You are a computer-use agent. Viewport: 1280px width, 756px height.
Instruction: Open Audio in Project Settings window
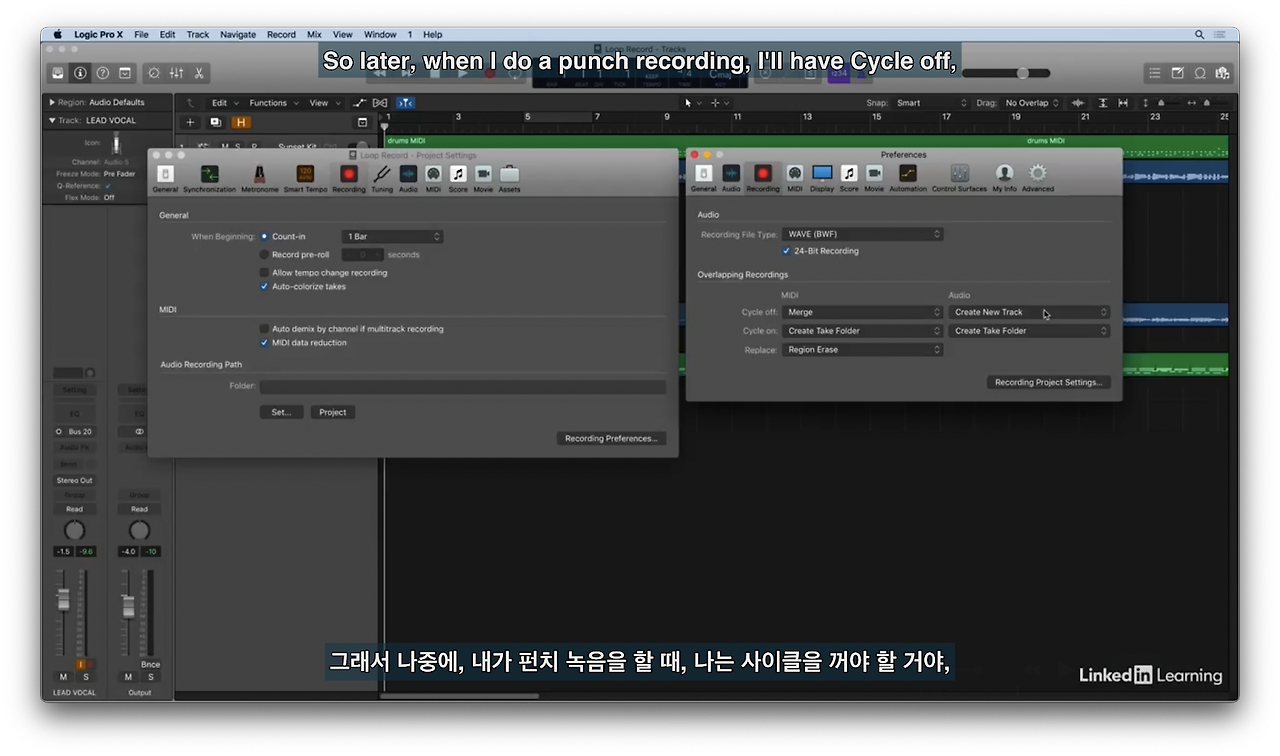click(x=408, y=179)
